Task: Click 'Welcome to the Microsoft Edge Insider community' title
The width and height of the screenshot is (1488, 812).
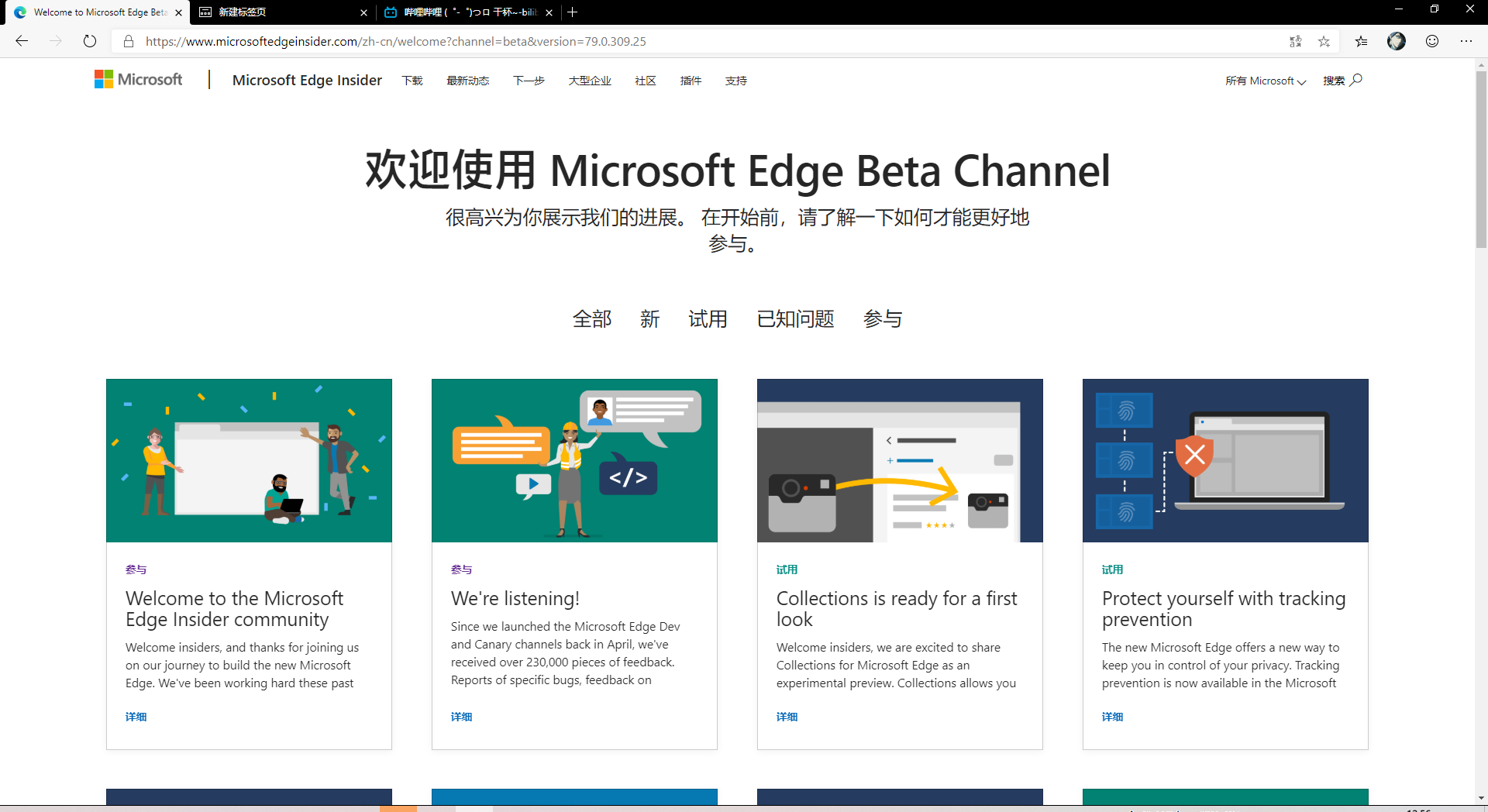Action: (234, 609)
